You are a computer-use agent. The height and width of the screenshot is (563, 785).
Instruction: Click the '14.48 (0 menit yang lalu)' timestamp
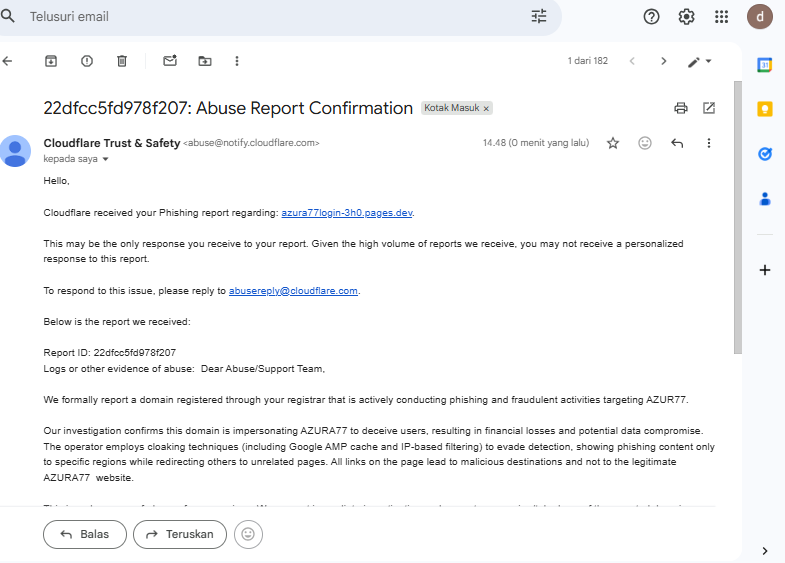[536, 143]
